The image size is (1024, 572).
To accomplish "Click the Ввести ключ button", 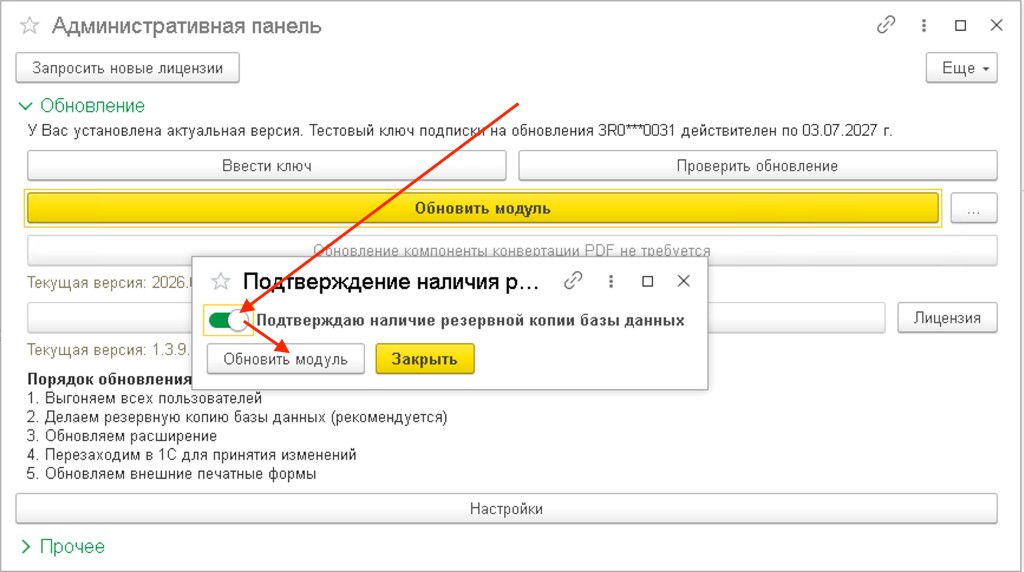I will 266,166.
